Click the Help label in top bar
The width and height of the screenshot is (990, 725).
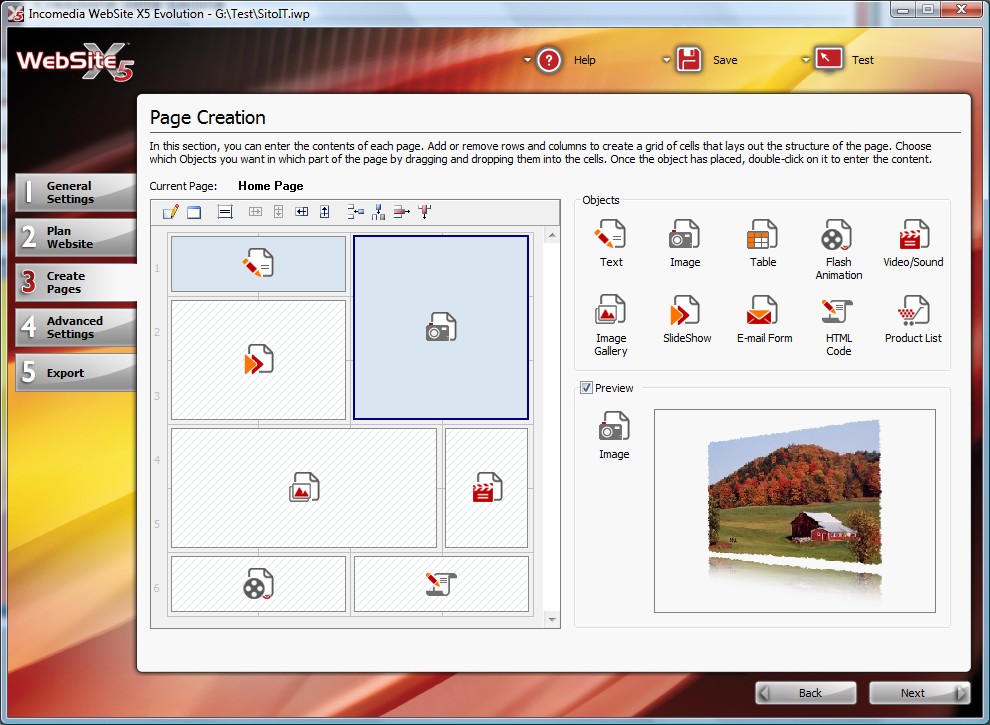585,60
